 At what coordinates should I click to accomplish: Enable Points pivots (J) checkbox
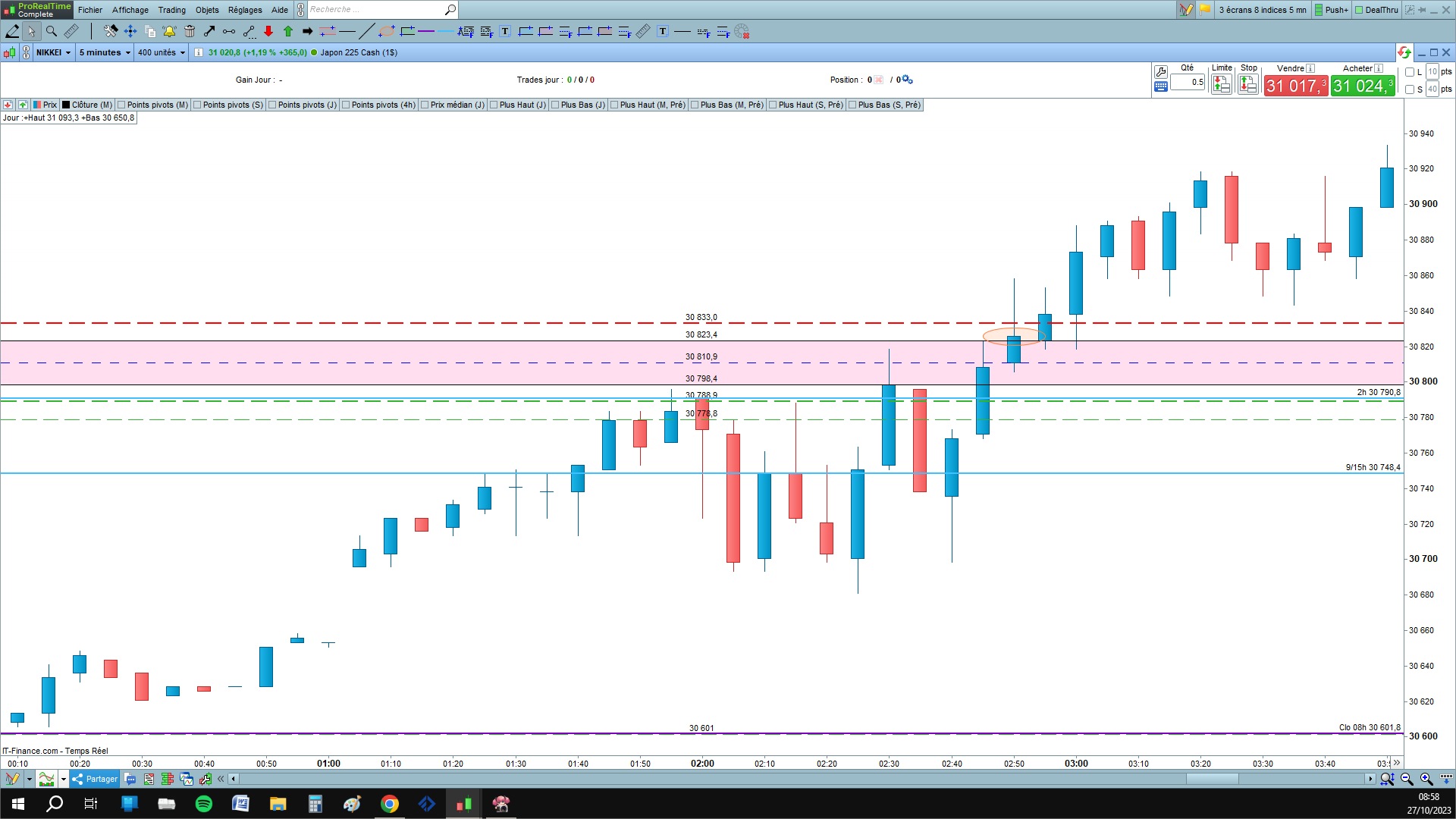273,105
